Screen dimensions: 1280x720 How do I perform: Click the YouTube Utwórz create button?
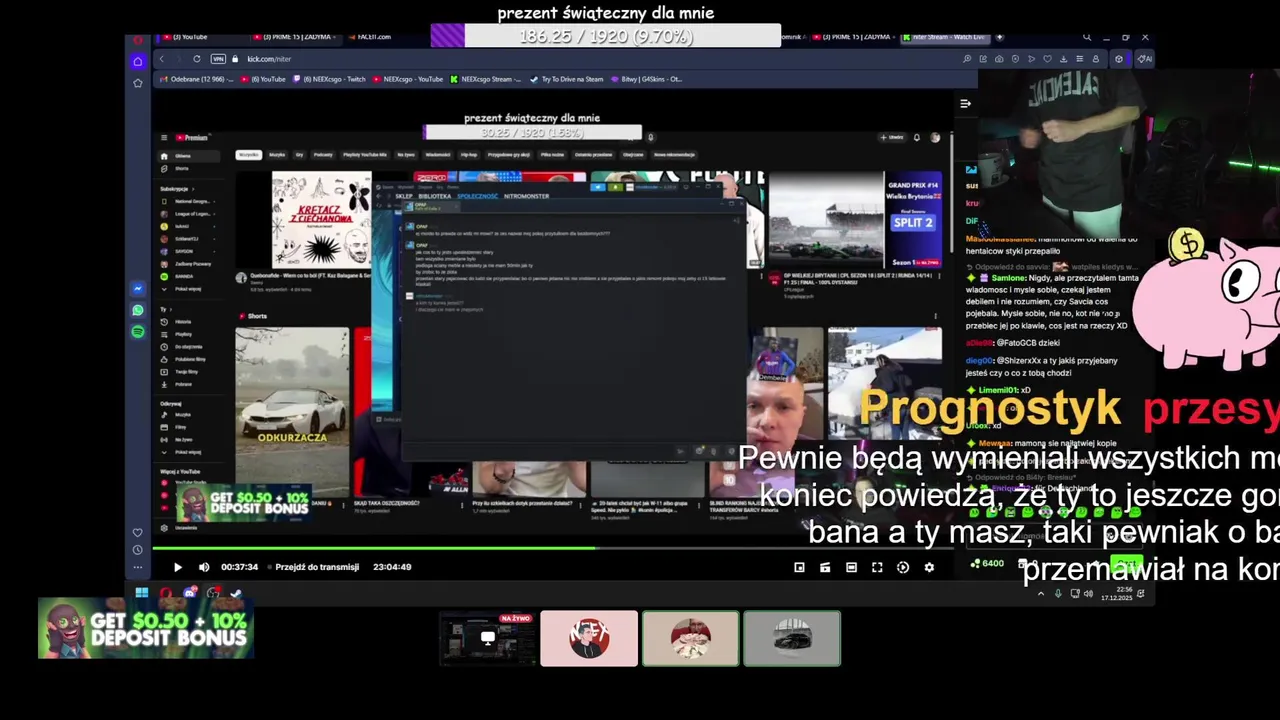pos(893,137)
